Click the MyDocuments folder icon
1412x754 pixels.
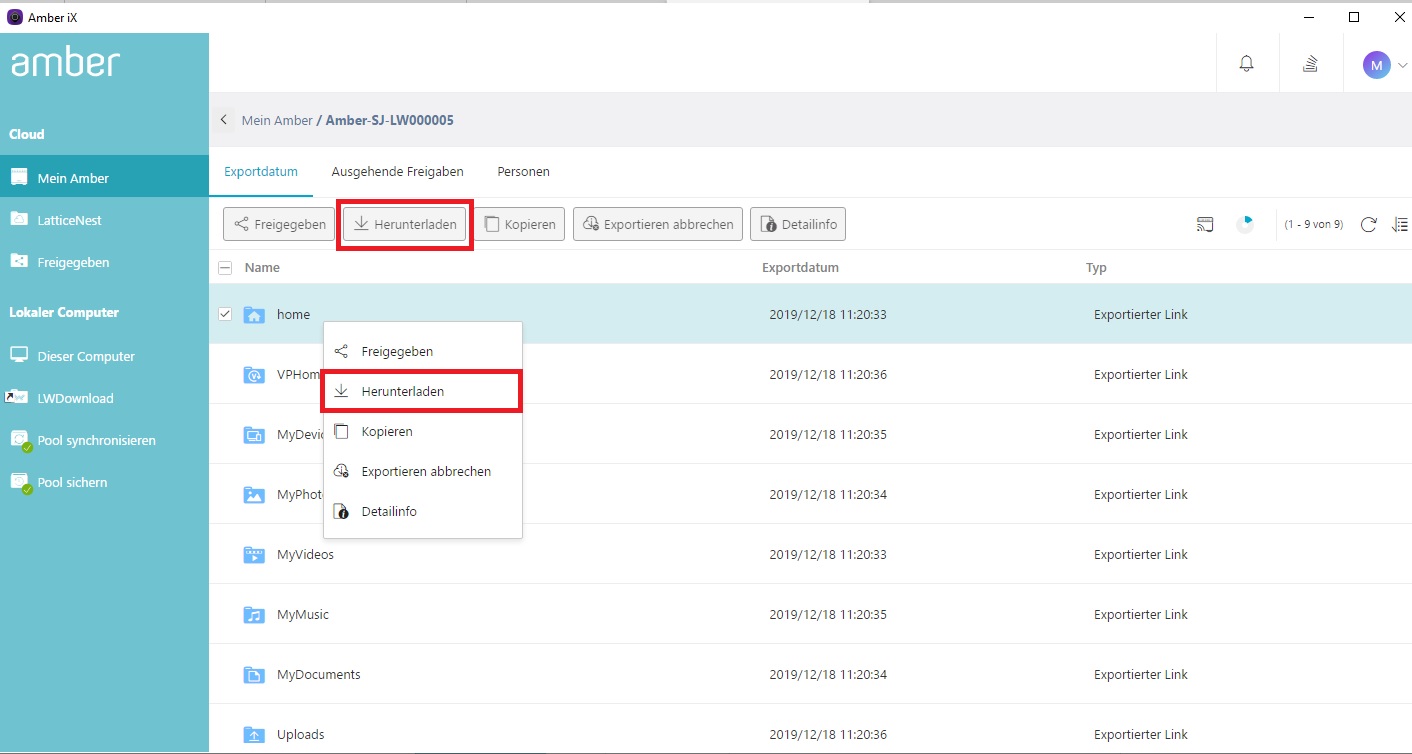[254, 675]
